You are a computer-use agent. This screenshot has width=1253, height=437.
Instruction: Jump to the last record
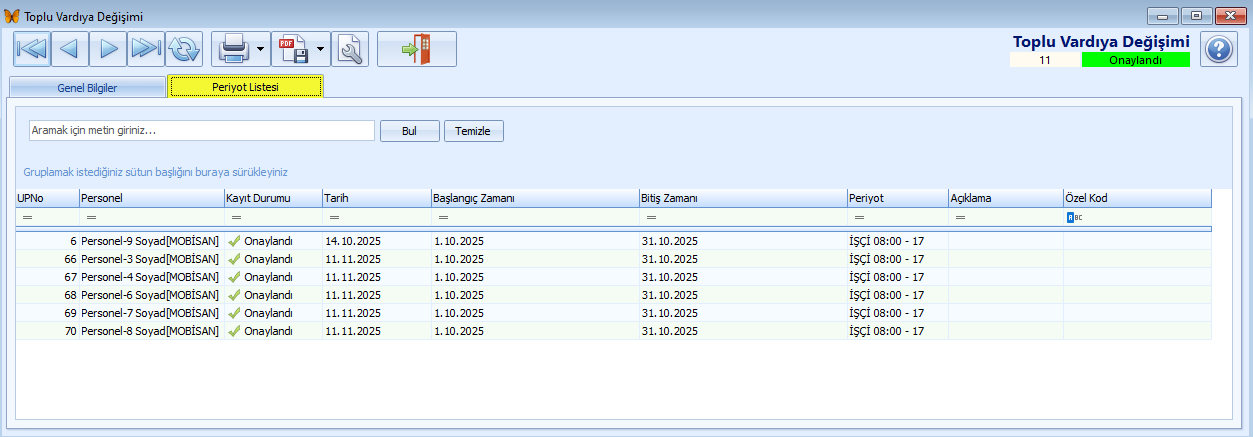(146, 48)
